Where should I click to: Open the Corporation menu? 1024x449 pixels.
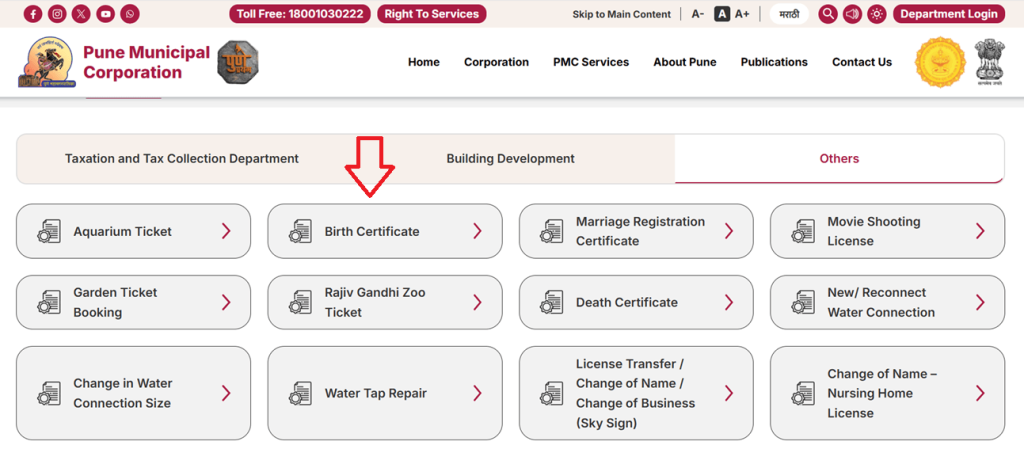point(496,62)
